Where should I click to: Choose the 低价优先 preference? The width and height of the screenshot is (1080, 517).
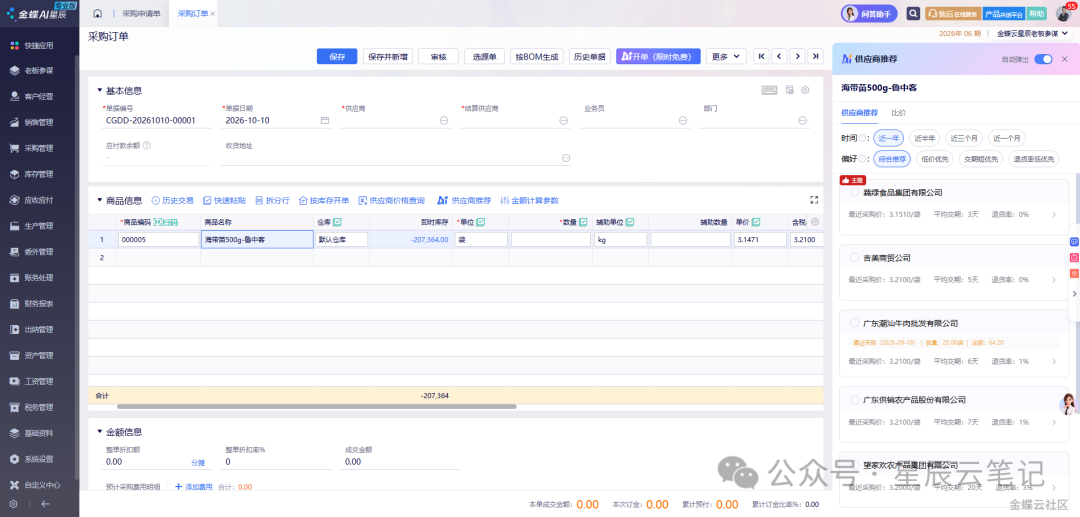coord(935,159)
